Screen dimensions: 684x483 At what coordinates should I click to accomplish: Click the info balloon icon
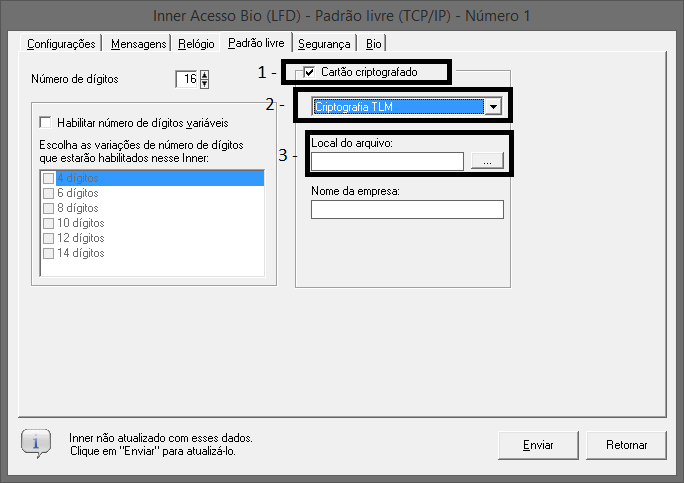[36, 443]
